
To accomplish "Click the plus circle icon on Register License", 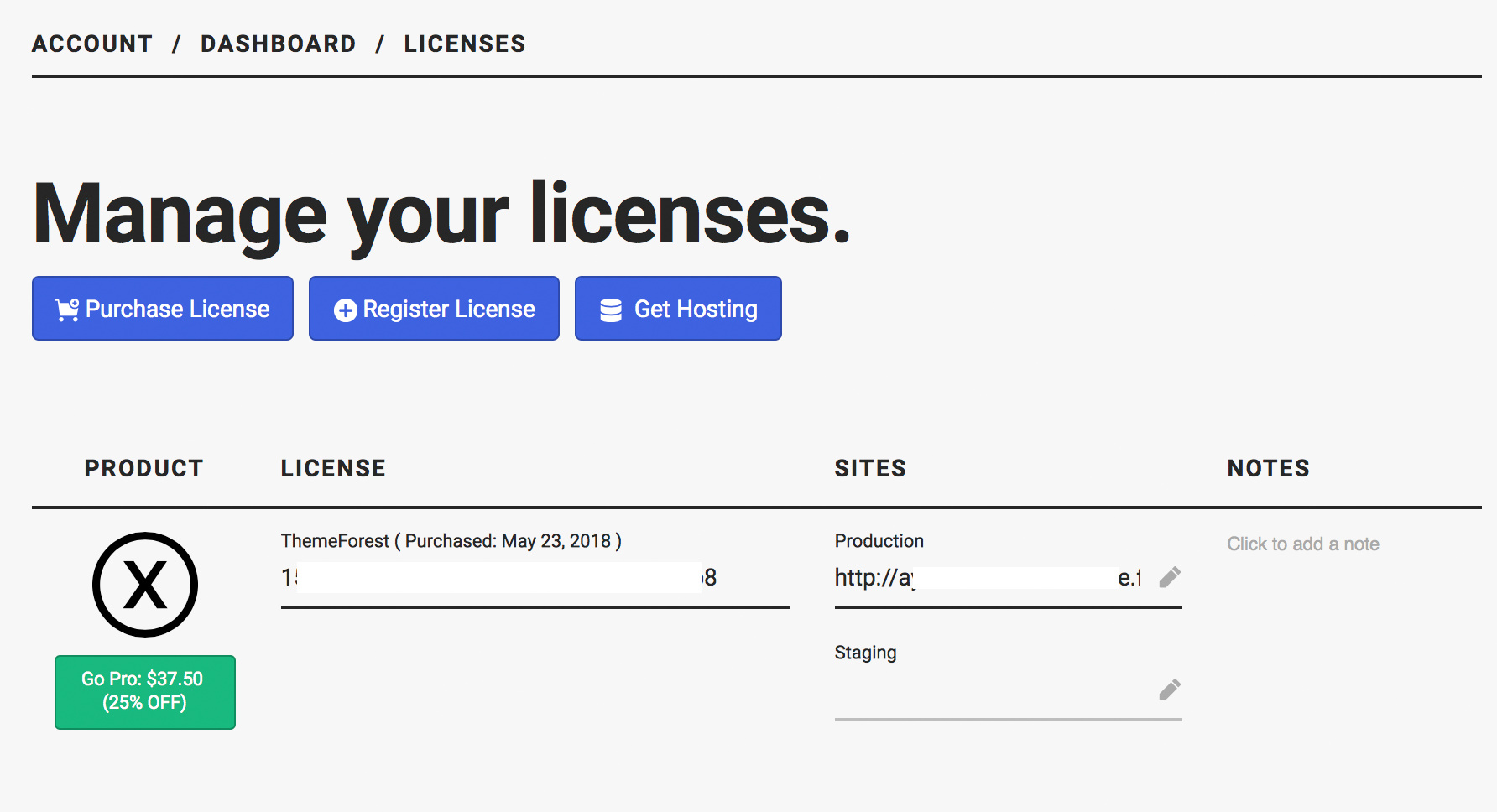I will click(x=345, y=310).
